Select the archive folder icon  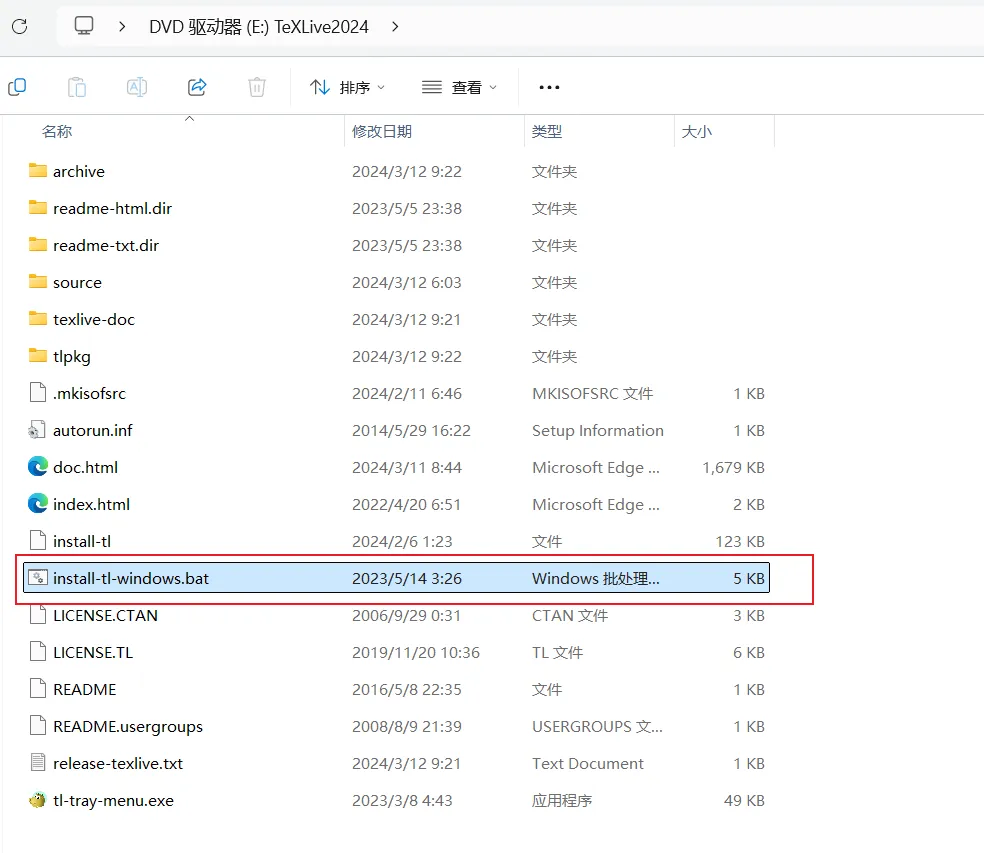[x=38, y=171]
